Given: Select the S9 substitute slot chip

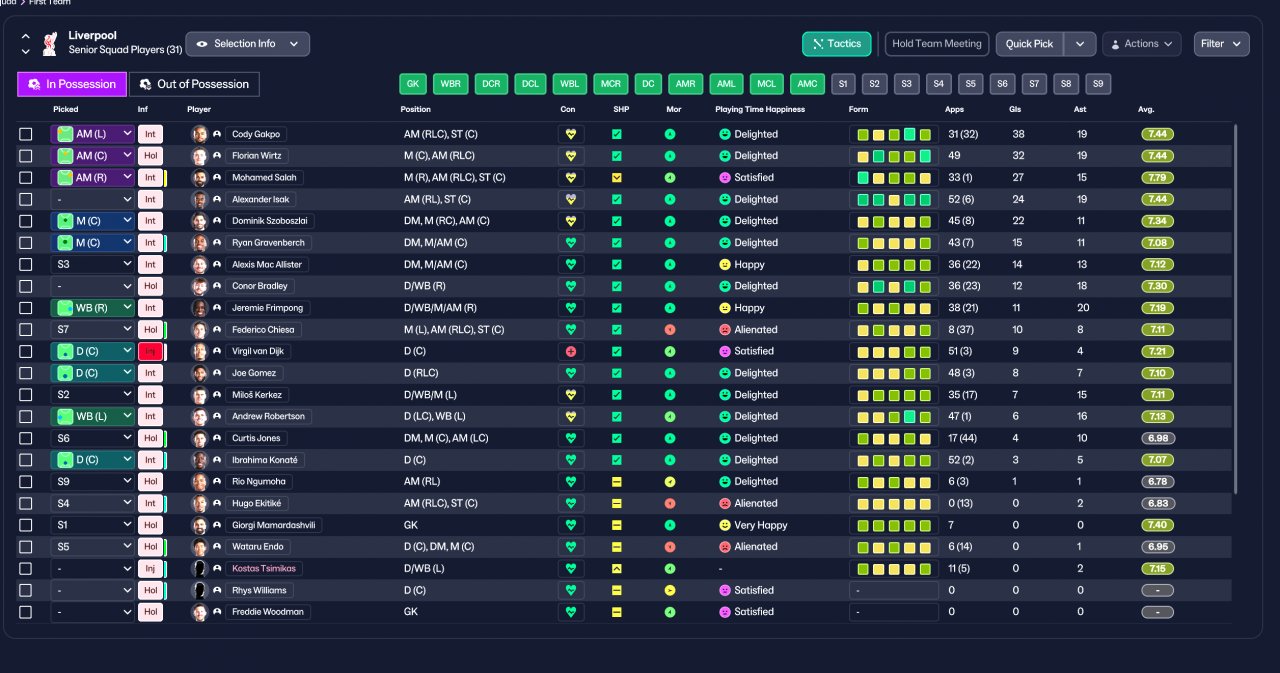Looking at the screenshot, I should click(x=1098, y=84).
